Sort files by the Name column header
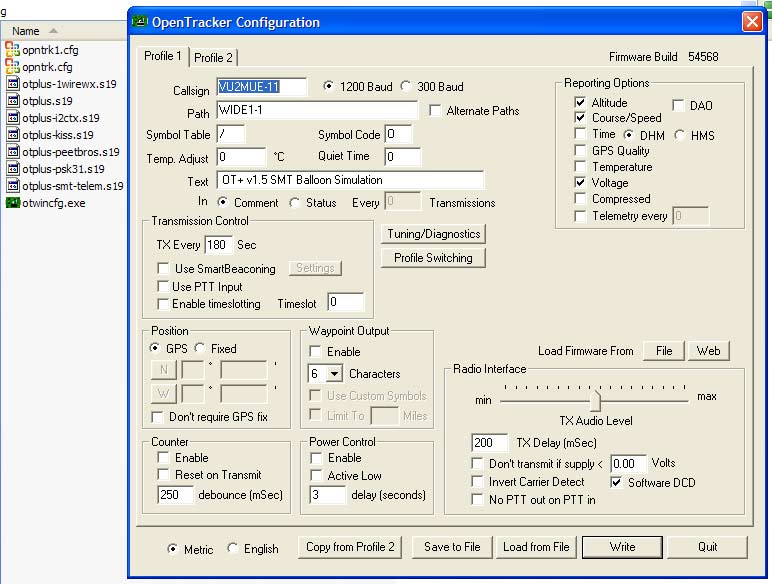The width and height of the screenshot is (772, 584). [x=26, y=31]
